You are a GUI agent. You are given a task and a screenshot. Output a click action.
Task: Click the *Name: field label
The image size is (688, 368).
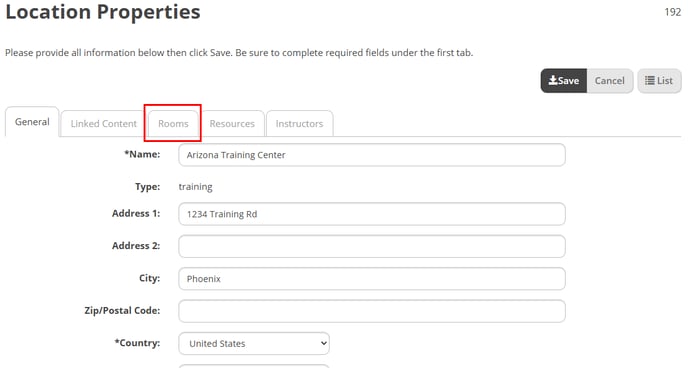(142, 154)
